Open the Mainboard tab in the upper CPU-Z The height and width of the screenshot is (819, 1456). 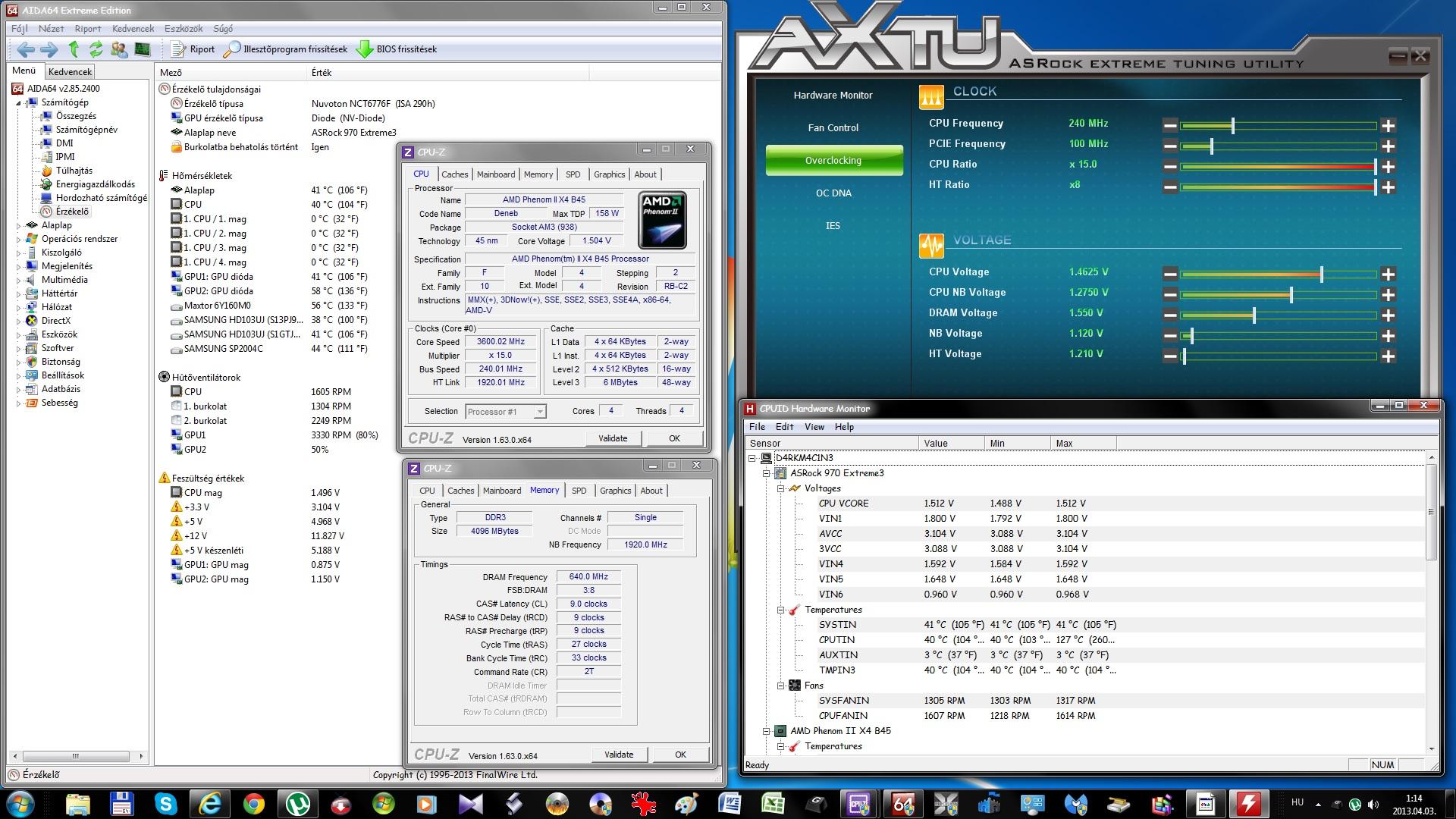pos(496,174)
